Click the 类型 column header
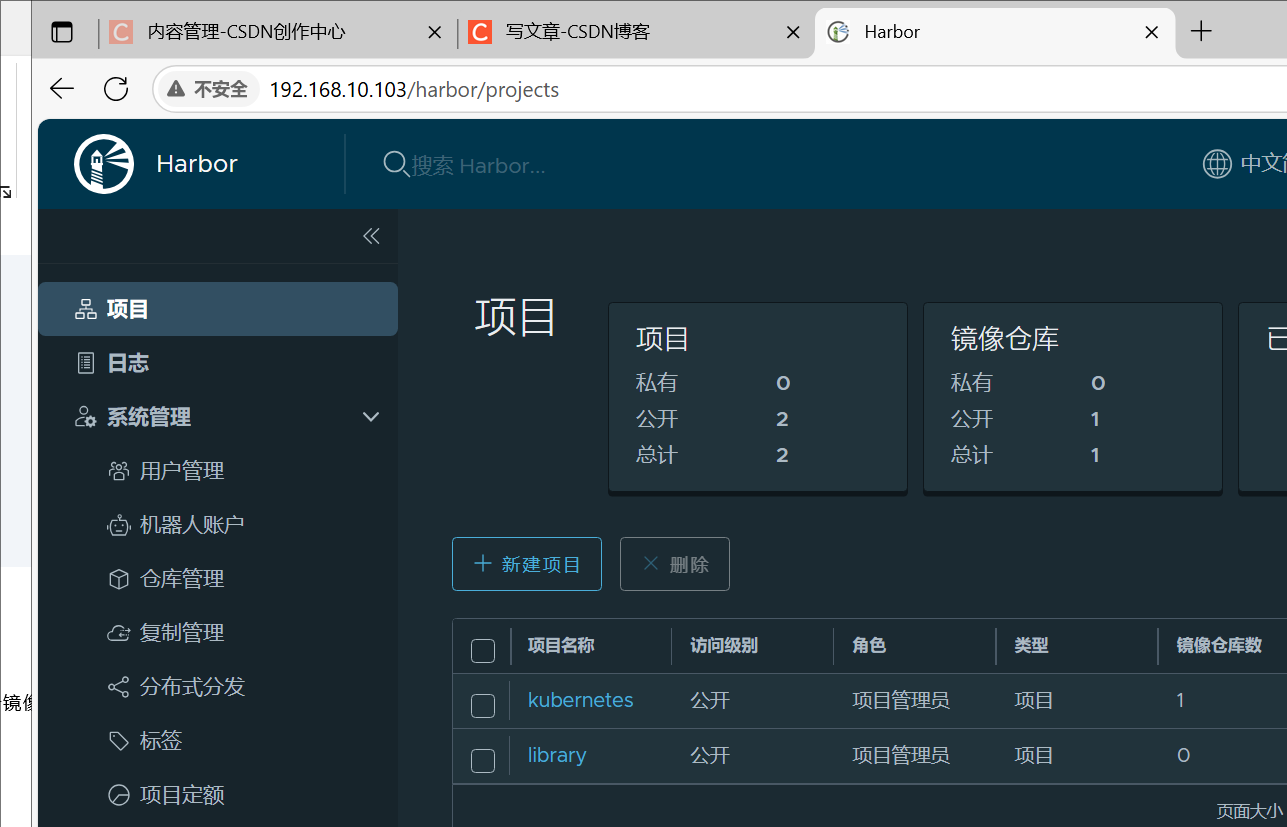Image resolution: width=1287 pixels, height=827 pixels. click(1031, 646)
